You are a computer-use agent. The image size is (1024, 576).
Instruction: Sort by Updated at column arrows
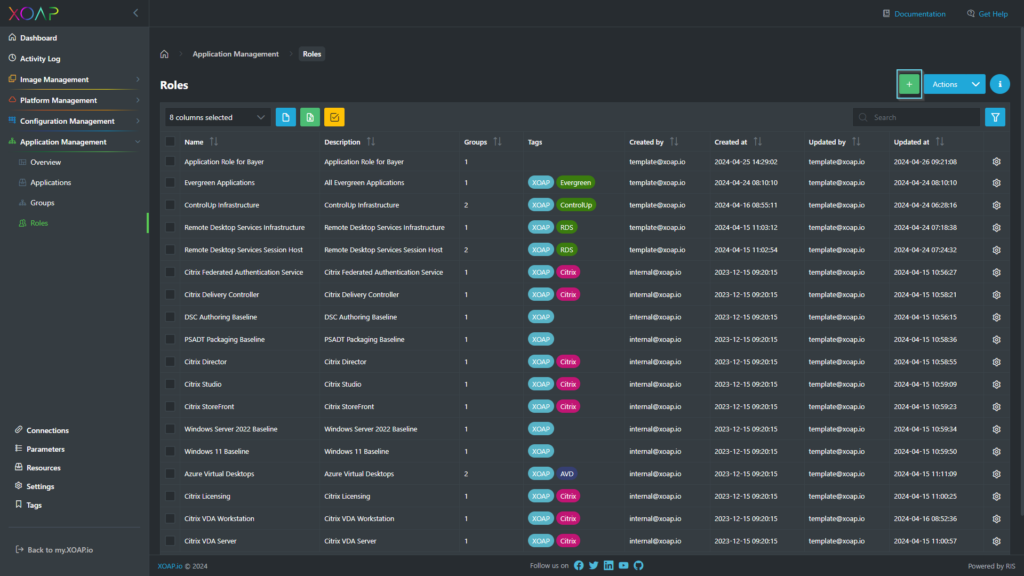pos(939,142)
